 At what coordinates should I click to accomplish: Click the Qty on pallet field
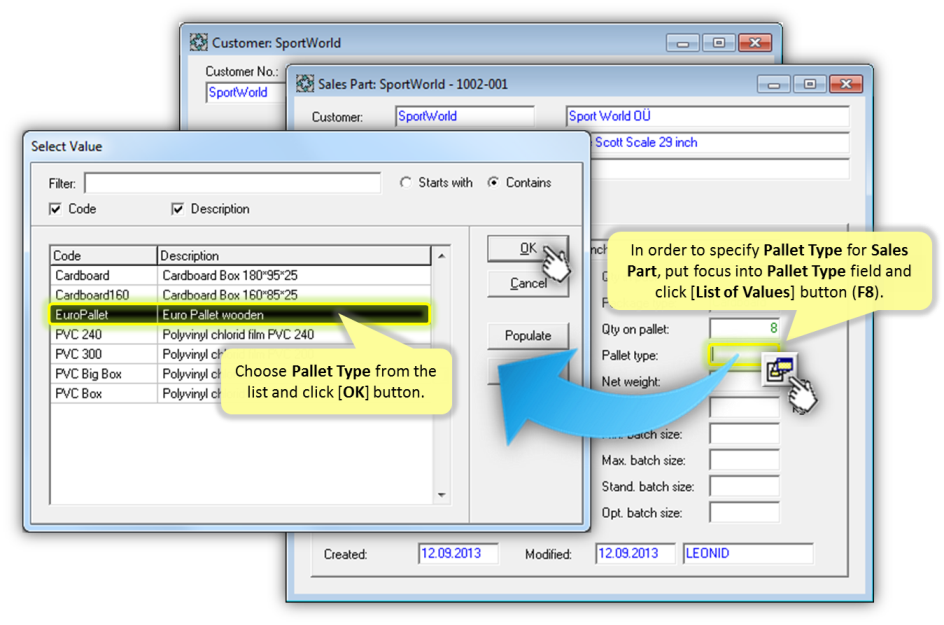[744, 329]
